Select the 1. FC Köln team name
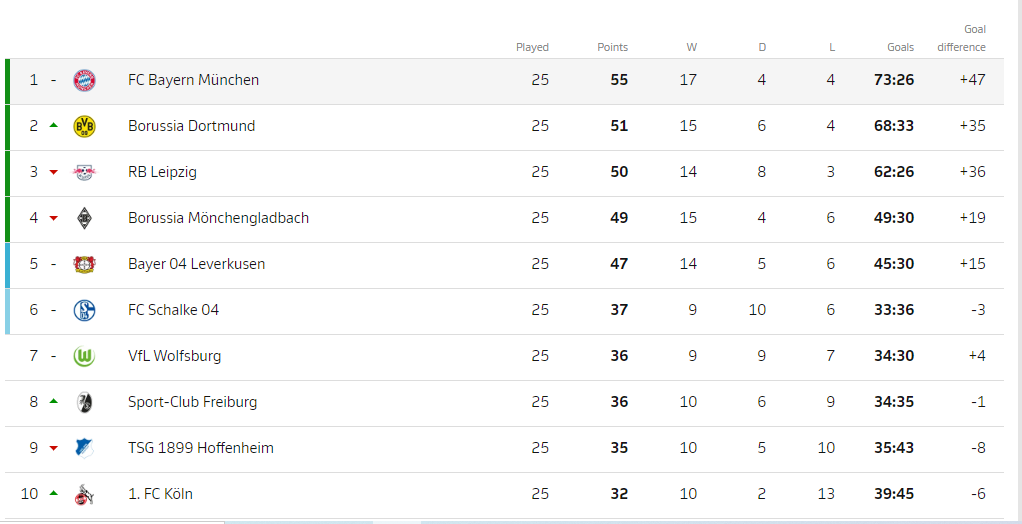 [160, 494]
